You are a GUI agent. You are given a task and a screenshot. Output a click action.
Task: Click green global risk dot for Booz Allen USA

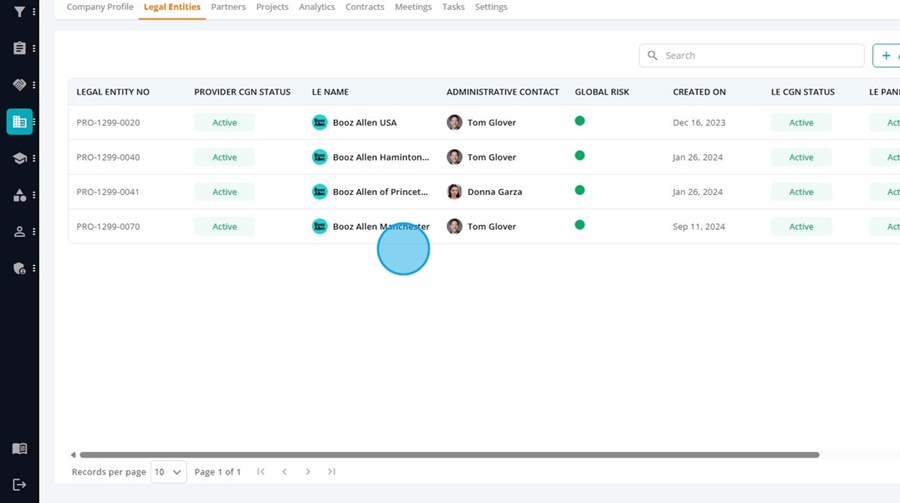580,121
